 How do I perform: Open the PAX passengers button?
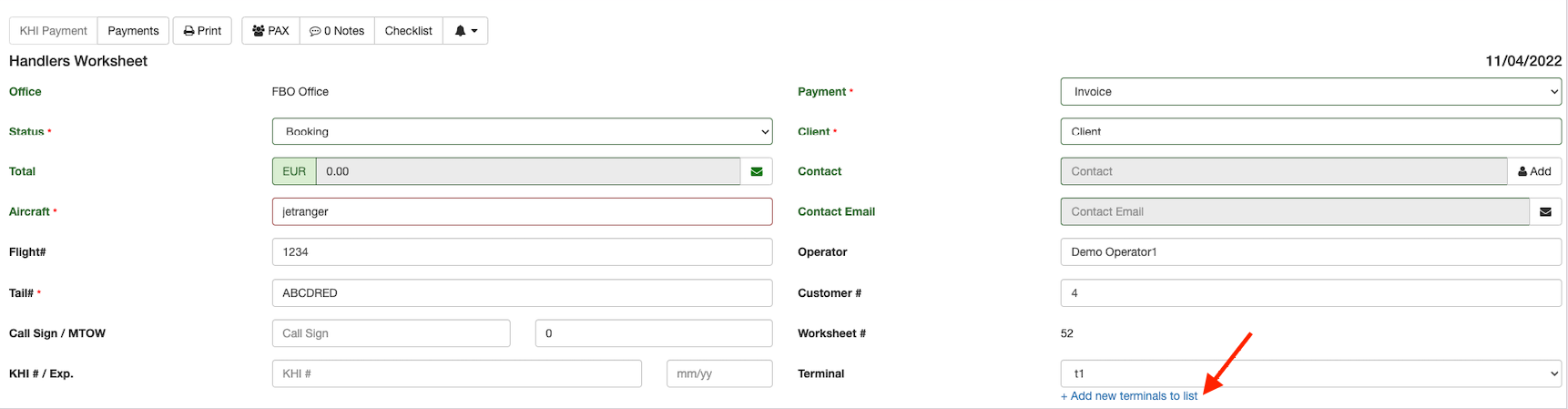coord(270,31)
